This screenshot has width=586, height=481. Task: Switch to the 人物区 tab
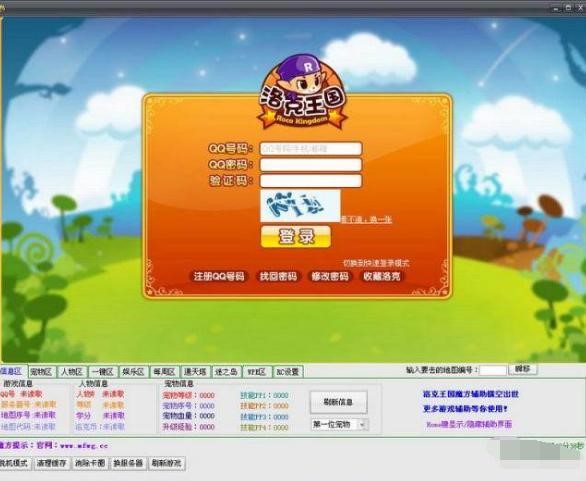(72, 372)
